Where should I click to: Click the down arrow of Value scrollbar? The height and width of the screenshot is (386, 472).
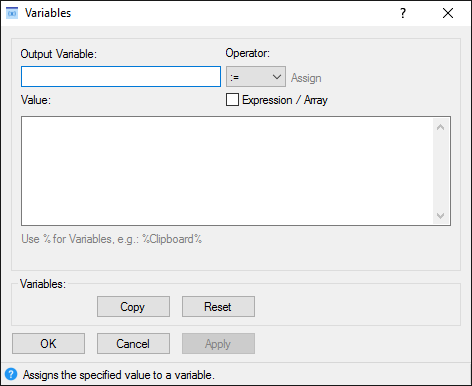tap(440, 216)
